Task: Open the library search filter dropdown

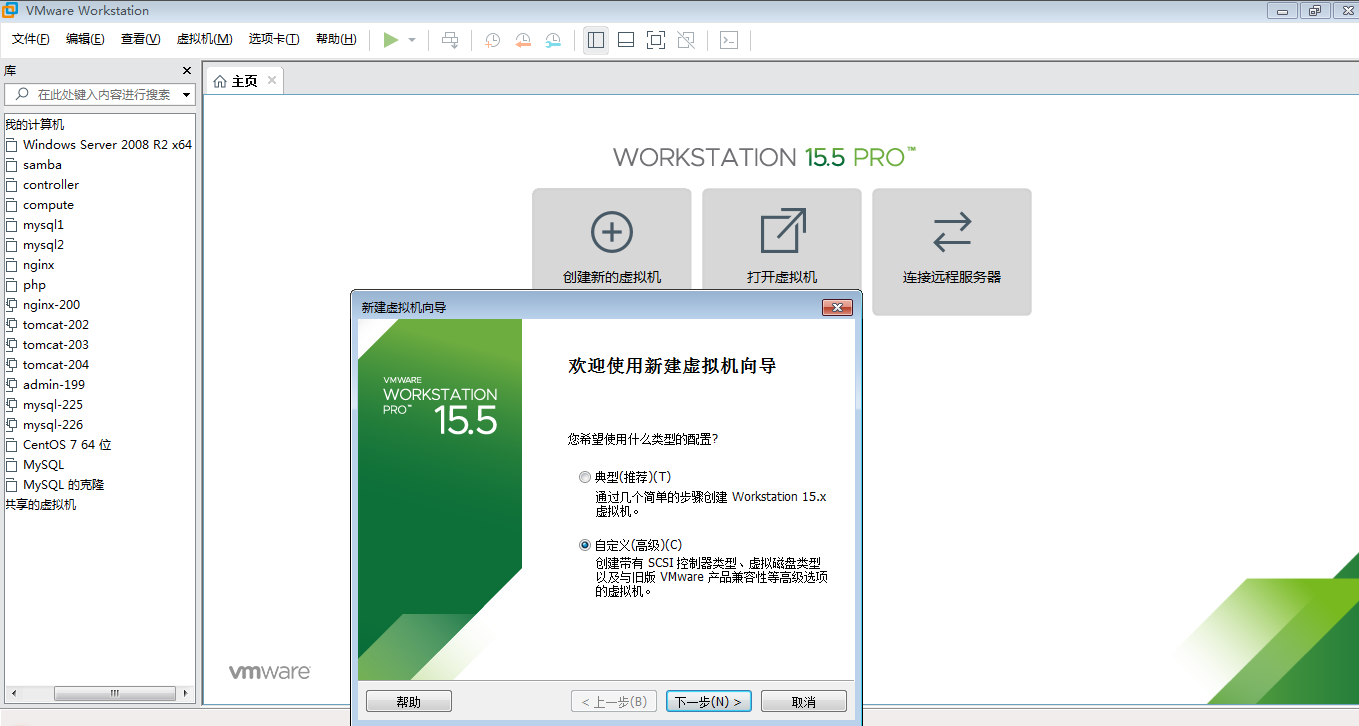Action: 187,95
